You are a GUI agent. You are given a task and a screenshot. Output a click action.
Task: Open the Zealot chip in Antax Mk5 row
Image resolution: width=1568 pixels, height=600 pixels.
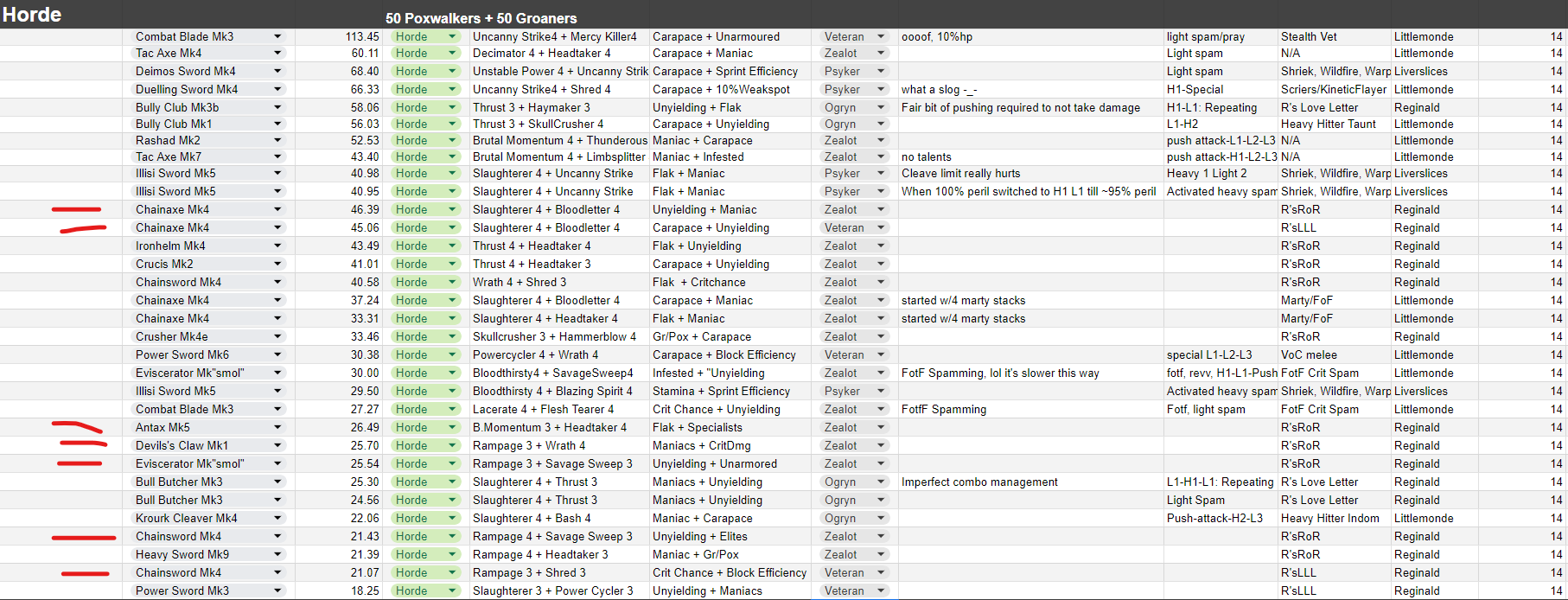854,428
